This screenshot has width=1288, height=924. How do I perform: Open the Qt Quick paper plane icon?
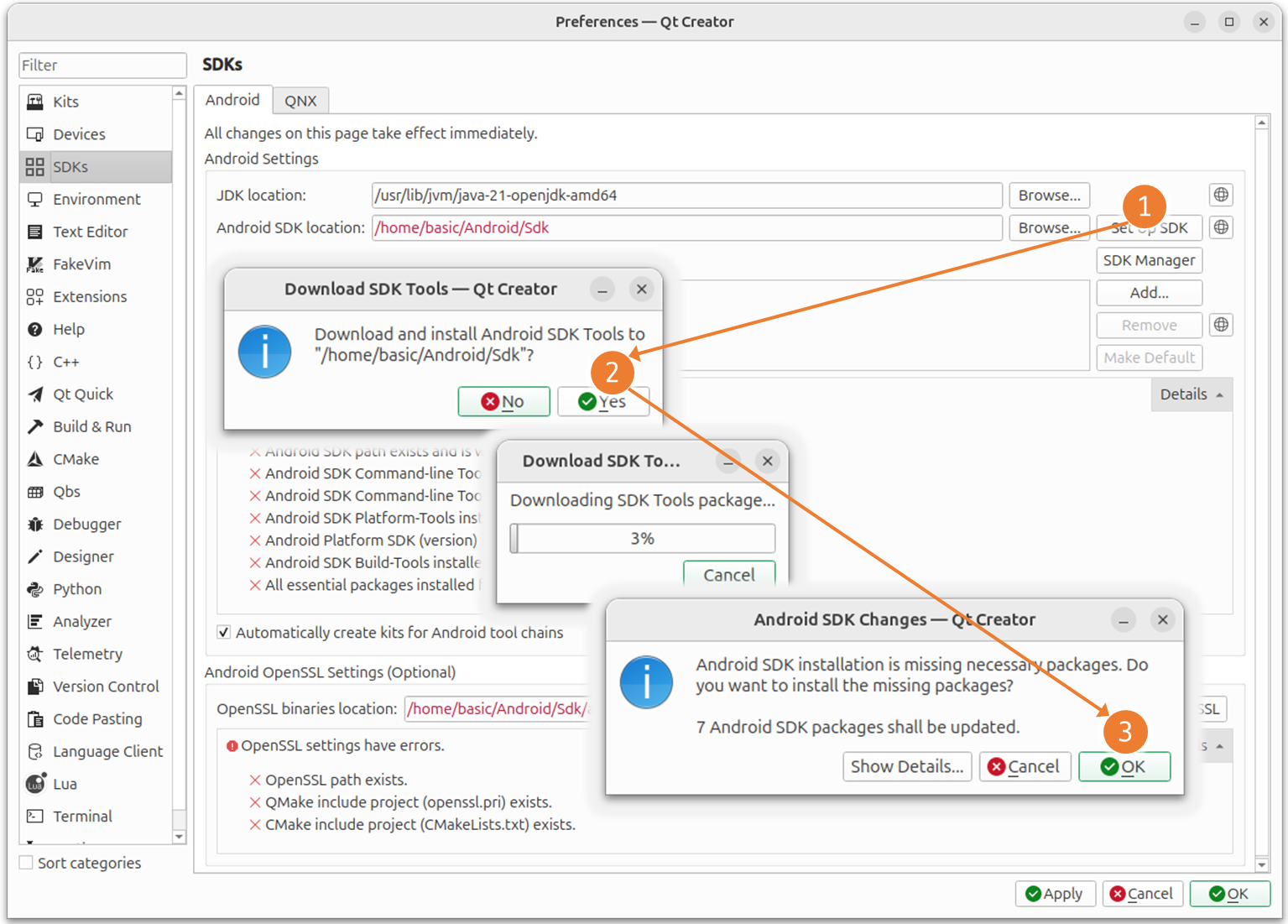click(34, 394)
